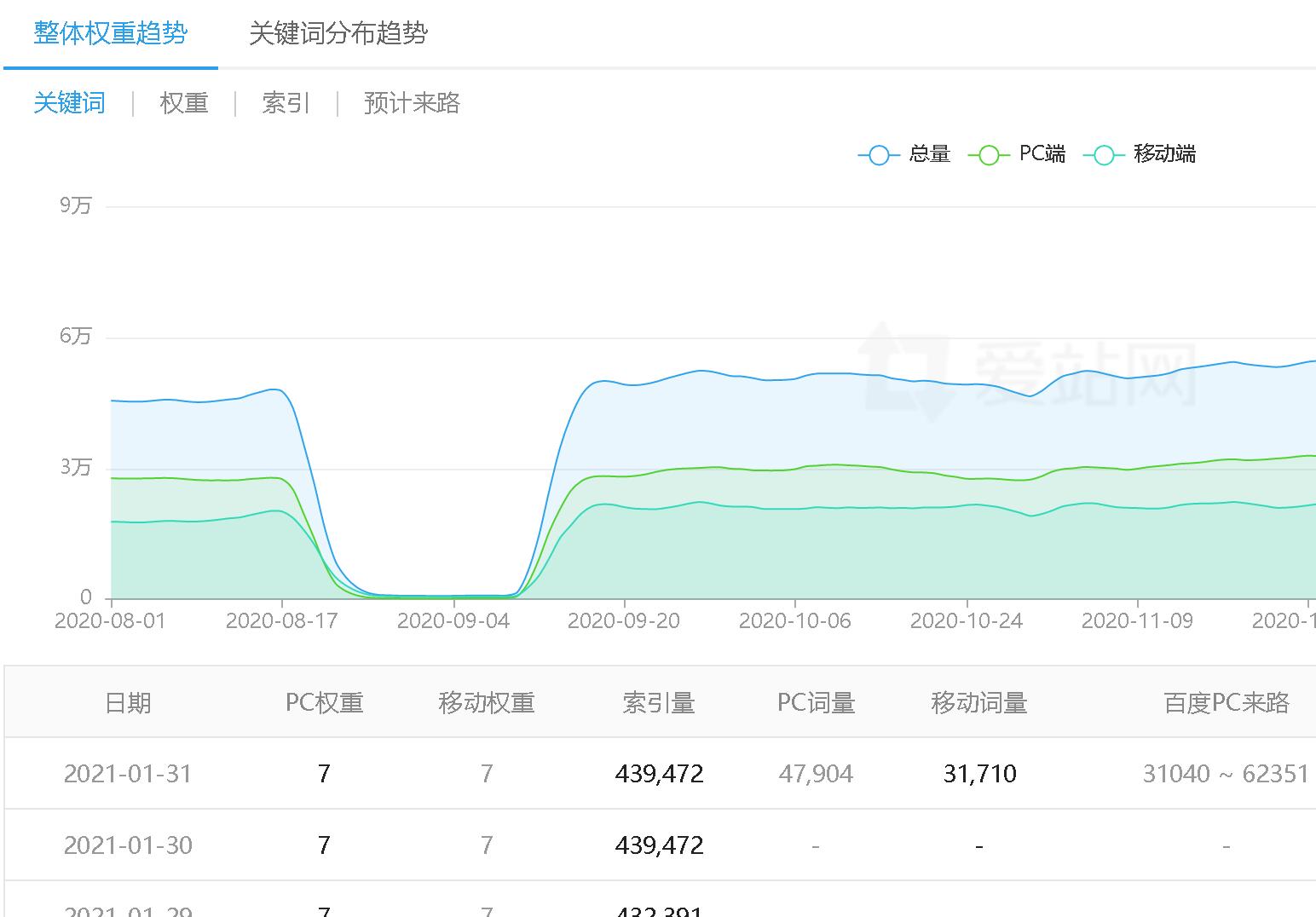This screenshot has height=917, width=1316.
Task: Click the 31040 ~ 62351 来路 value
Action: (1226, 774)
